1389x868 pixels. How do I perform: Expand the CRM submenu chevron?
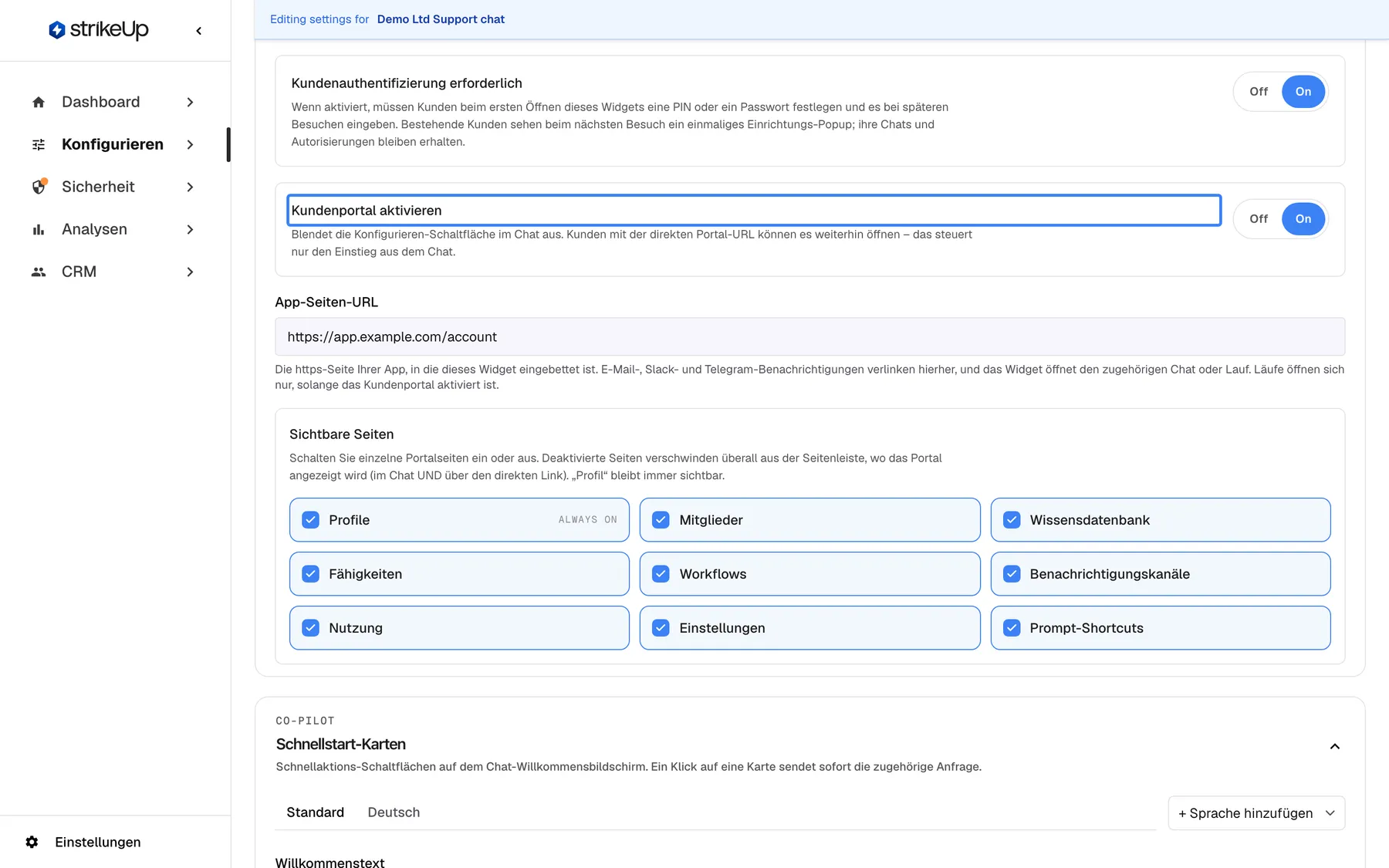tap(190, 272)
